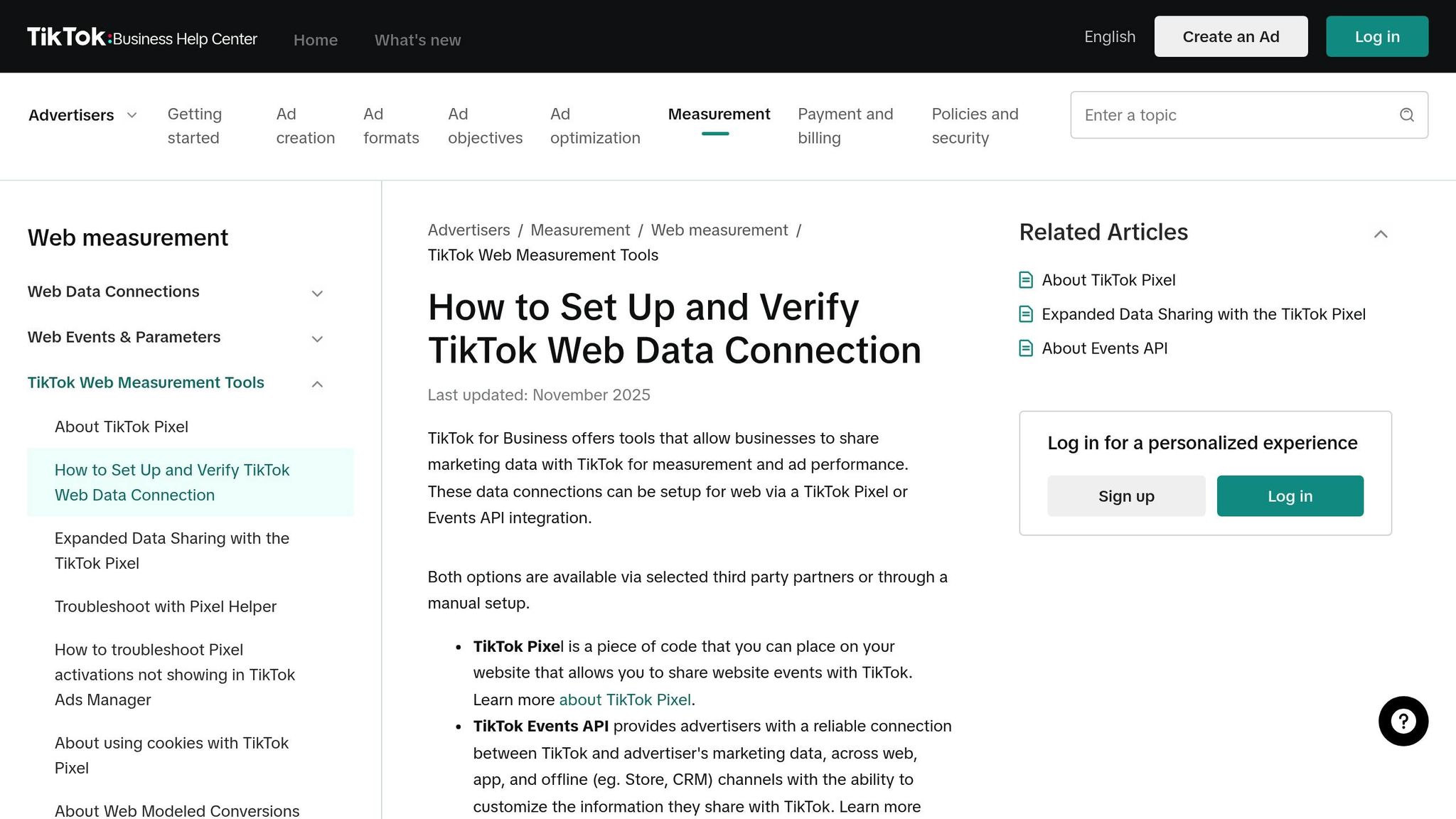Click document icon beside Expanded Data Sharing article
Viewport: 1456px width, 819px height.
click(1025, 314)
